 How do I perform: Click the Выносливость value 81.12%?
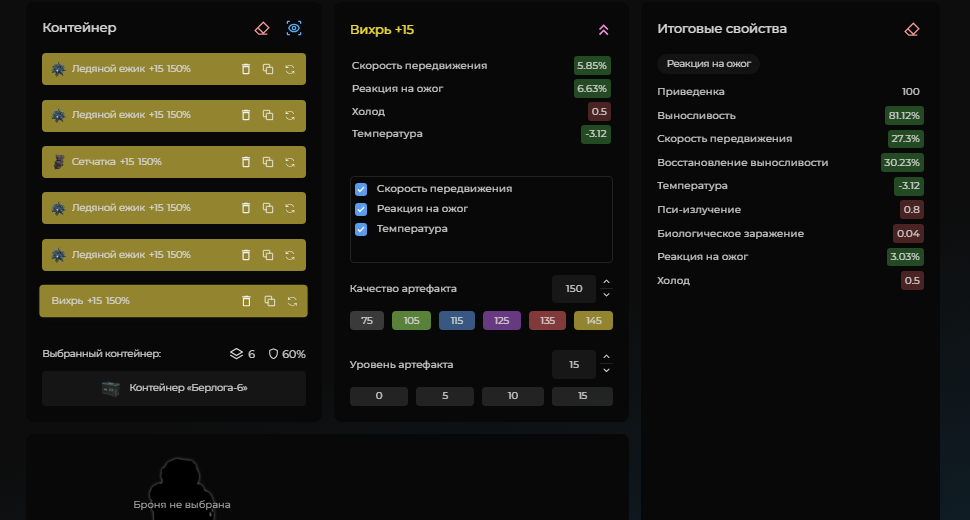(904, 116)
